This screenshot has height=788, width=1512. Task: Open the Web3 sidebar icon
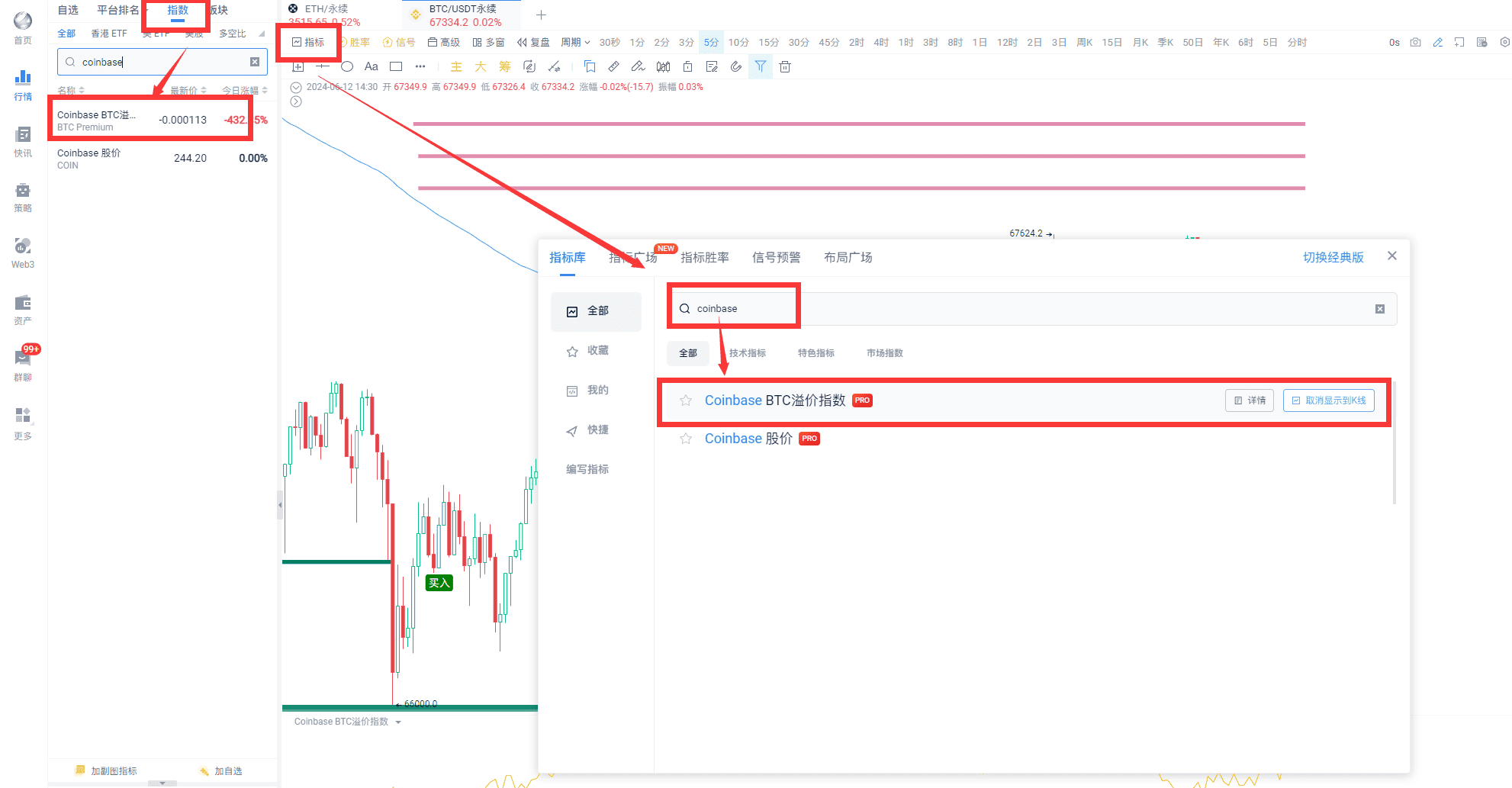(23, 253)
